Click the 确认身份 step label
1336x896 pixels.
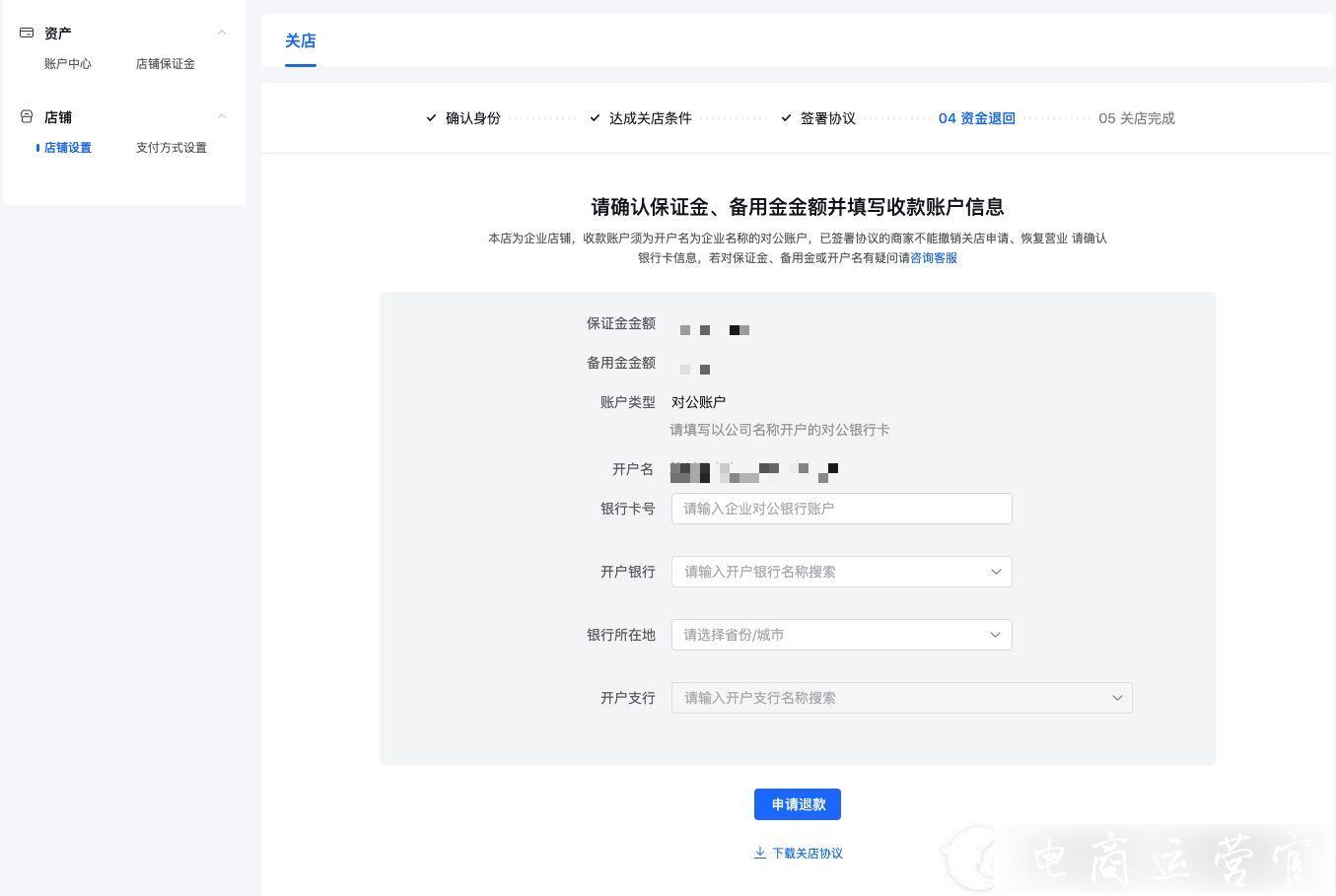coord(473,118)
